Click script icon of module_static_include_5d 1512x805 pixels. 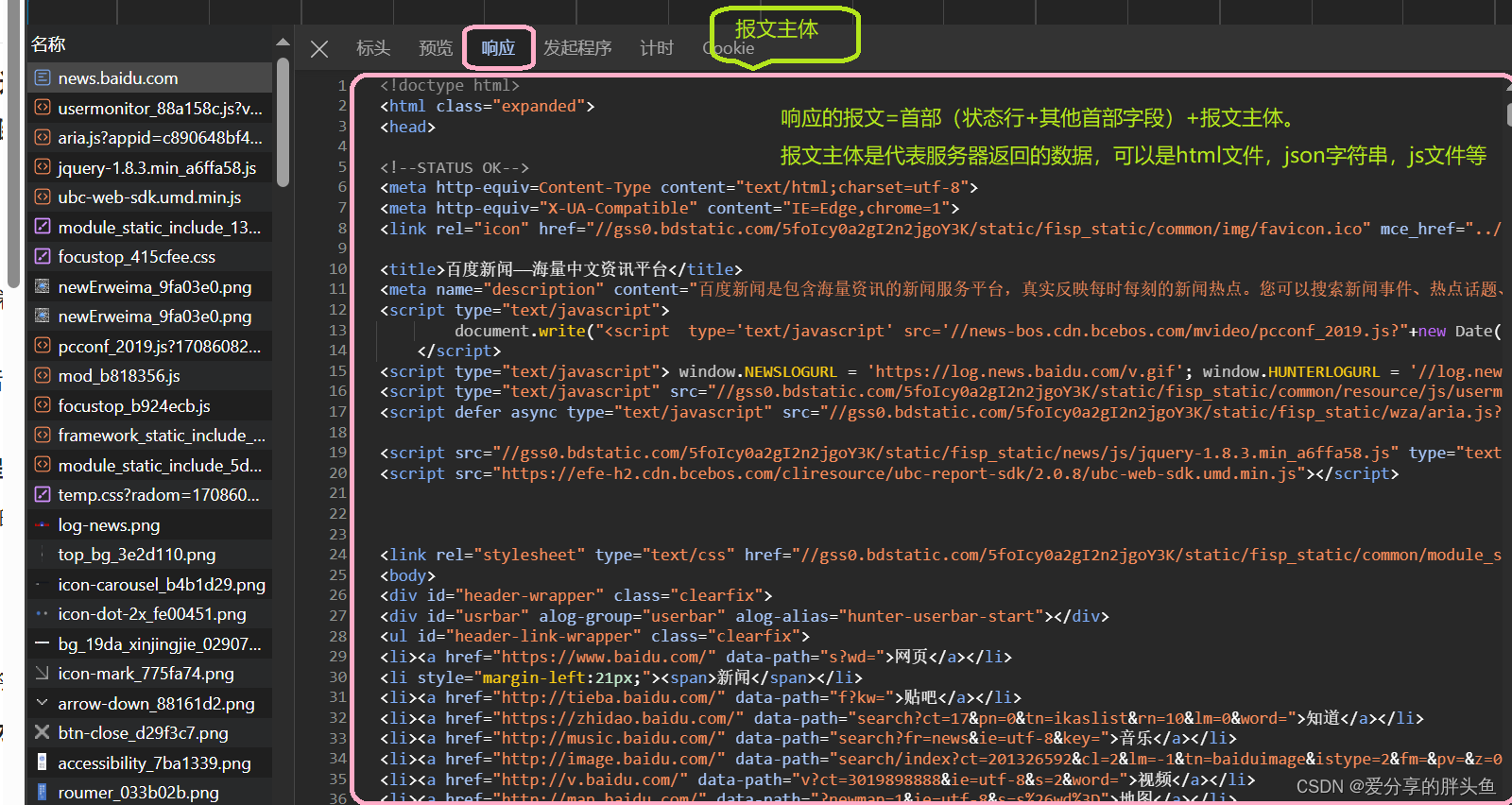(x=42, y=465)
